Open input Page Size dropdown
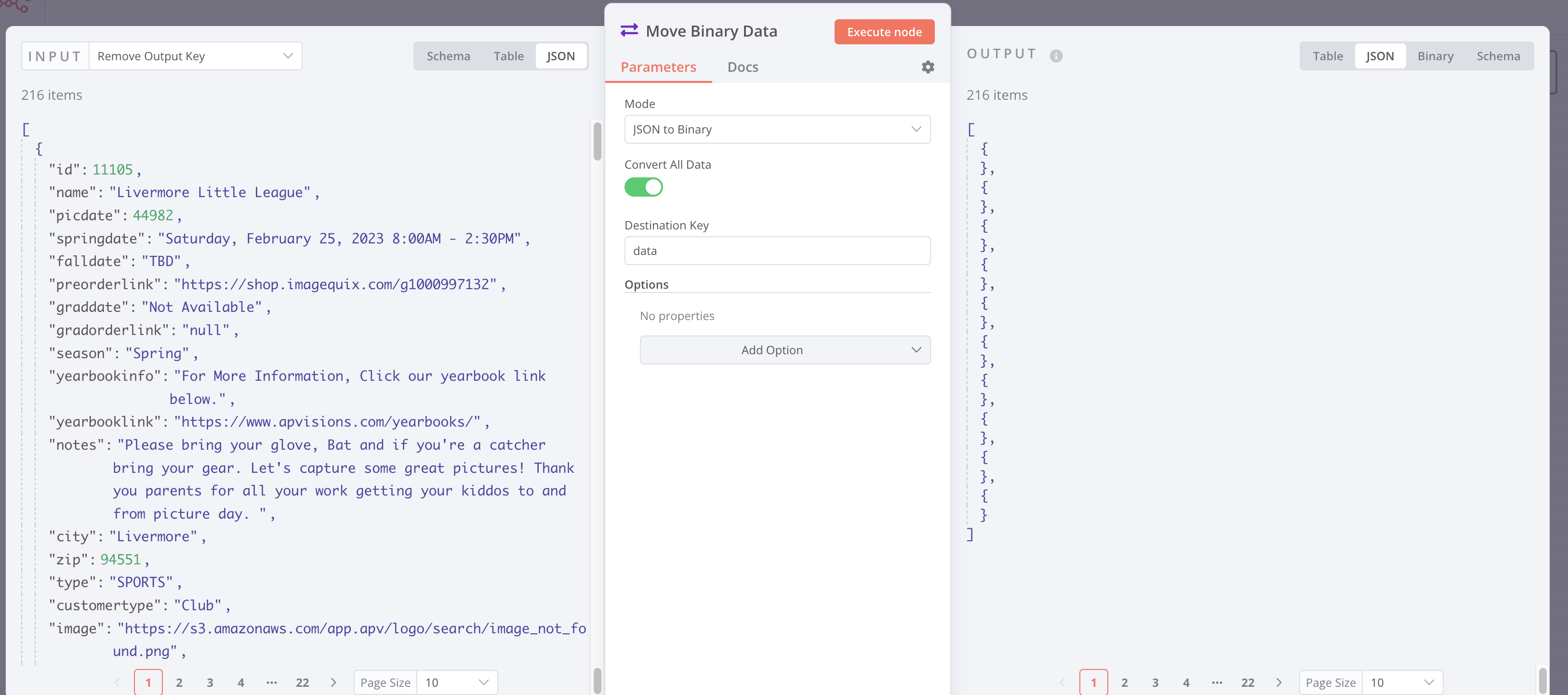 456,682
